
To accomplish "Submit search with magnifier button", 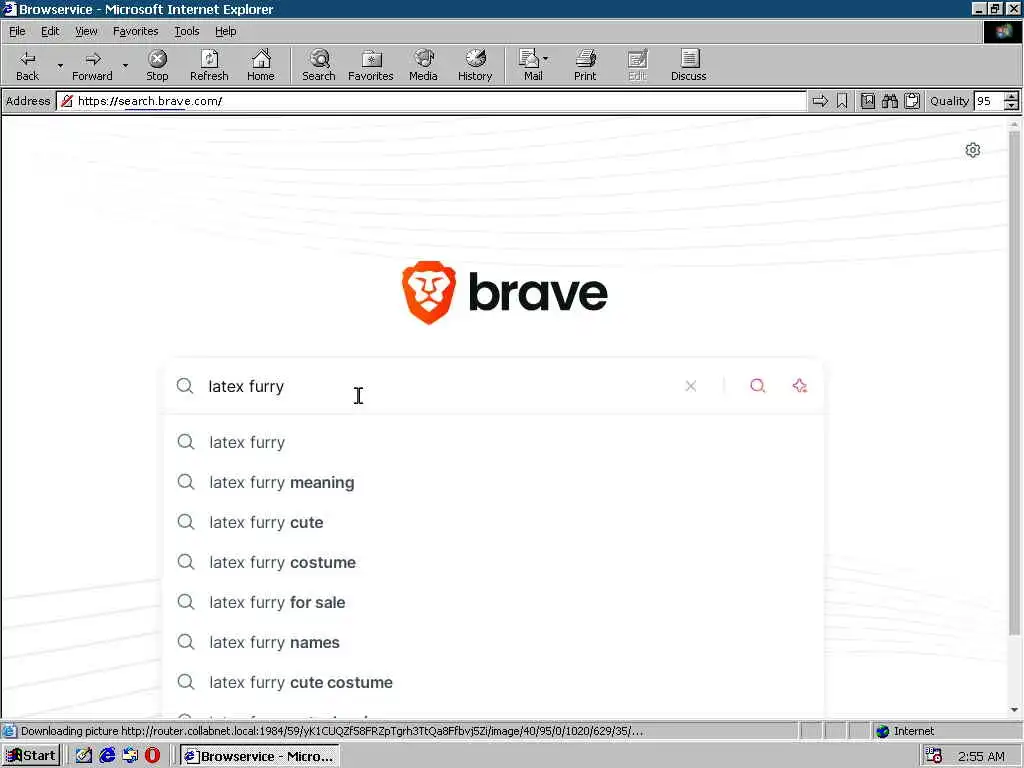I will pyautogui.click(x=758, y=386).
